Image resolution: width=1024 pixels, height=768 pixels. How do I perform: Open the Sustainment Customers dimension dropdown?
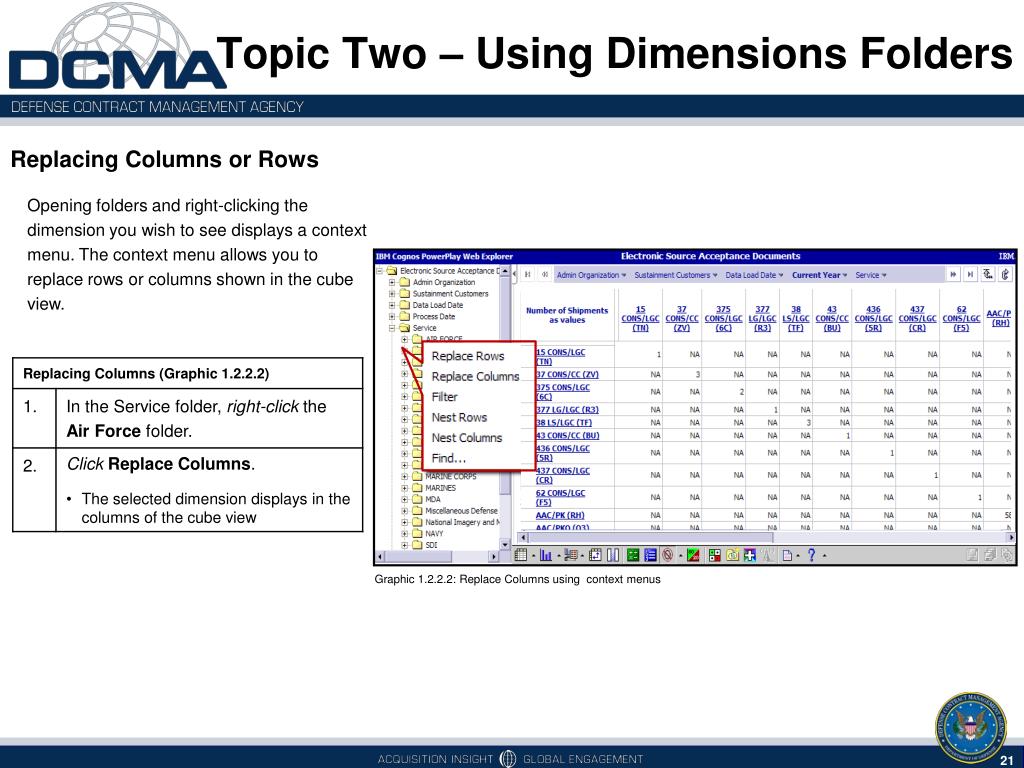tap(676, 275)
